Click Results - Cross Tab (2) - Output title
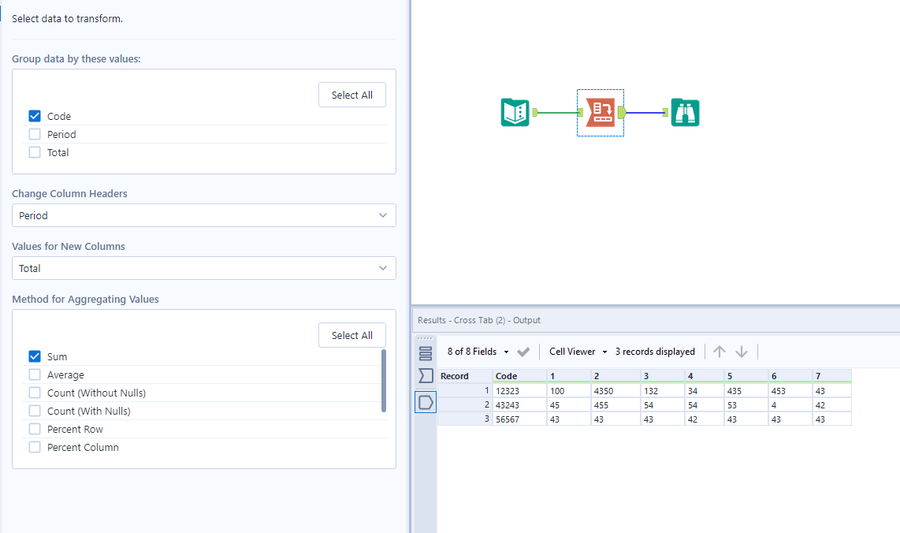Image resolution: width=900 pixels, height=533 pixels. pyautogui.click(x=479, y=320)
